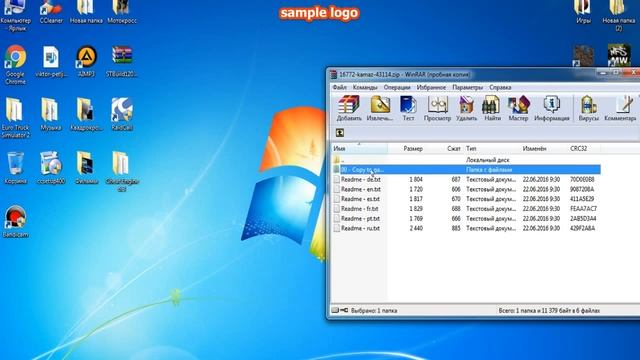Go up one folder level in WinRAR
The width and height of the screenshot is (640, 360).
[340, 133]
